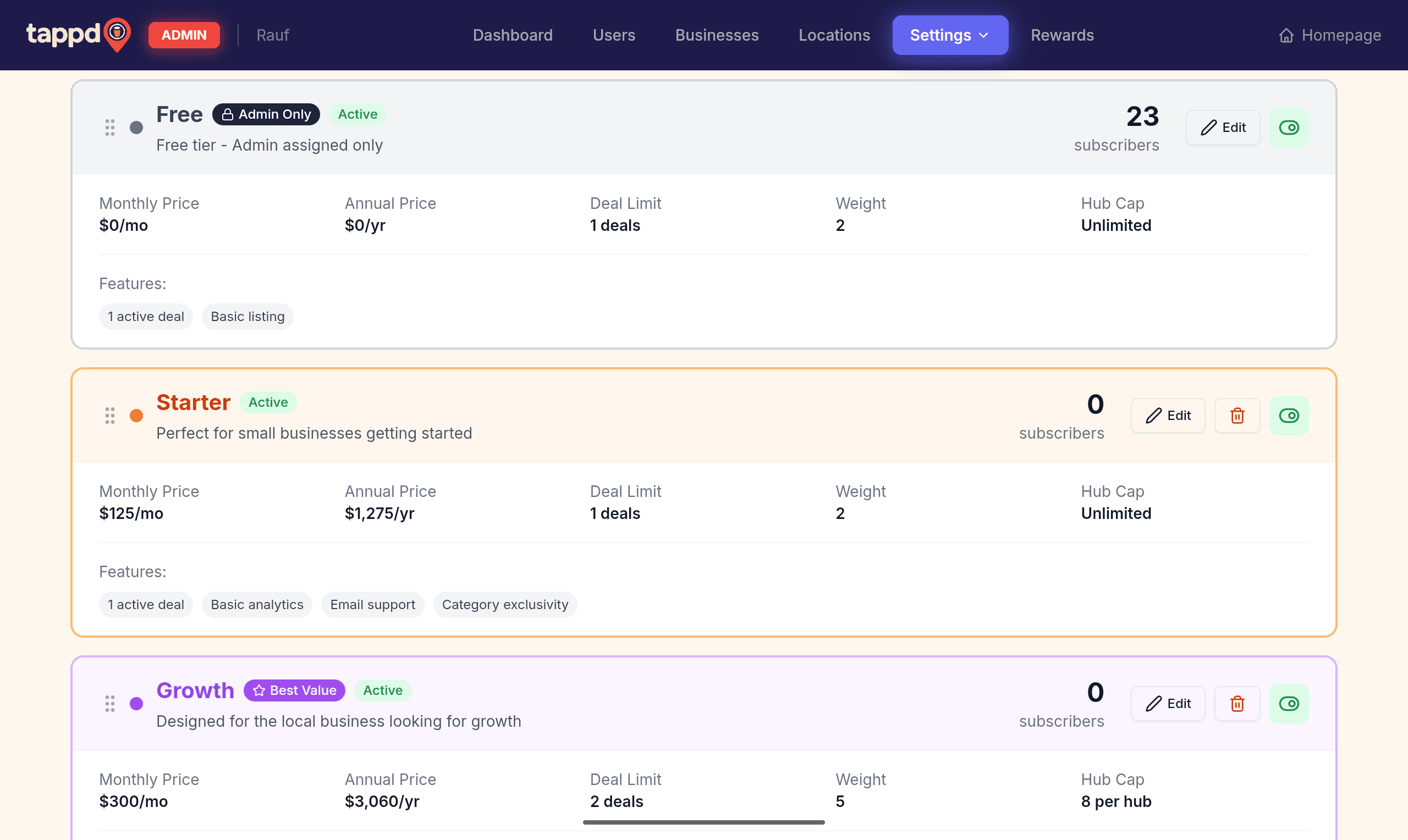Click the pencil icon on Free plan Edit
Viewport: 1408px width, 840px height.
[1209, 128]
